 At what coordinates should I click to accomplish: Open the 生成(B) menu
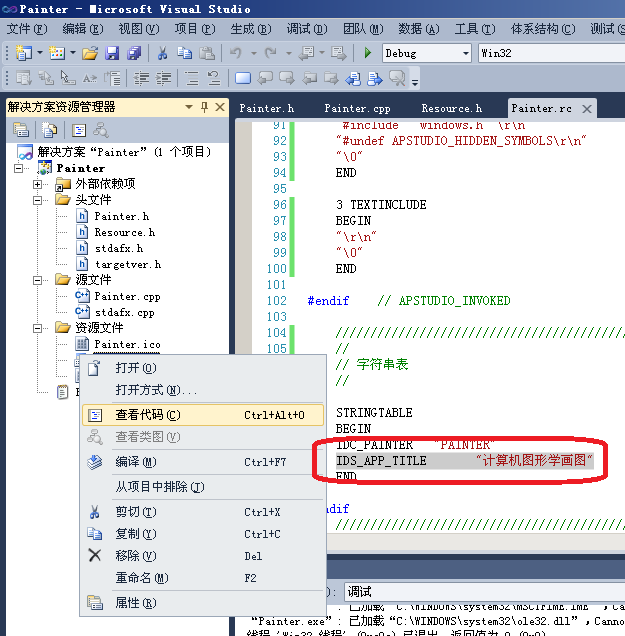coord(251,29)
